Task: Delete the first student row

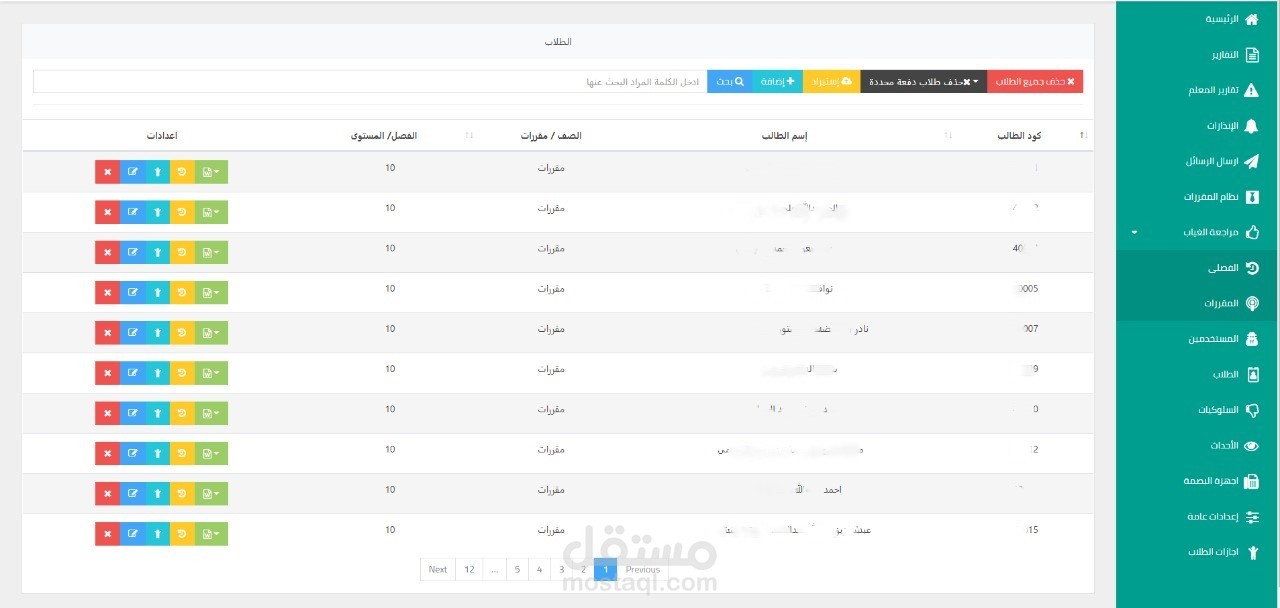Action: click(x=107, y=171)
